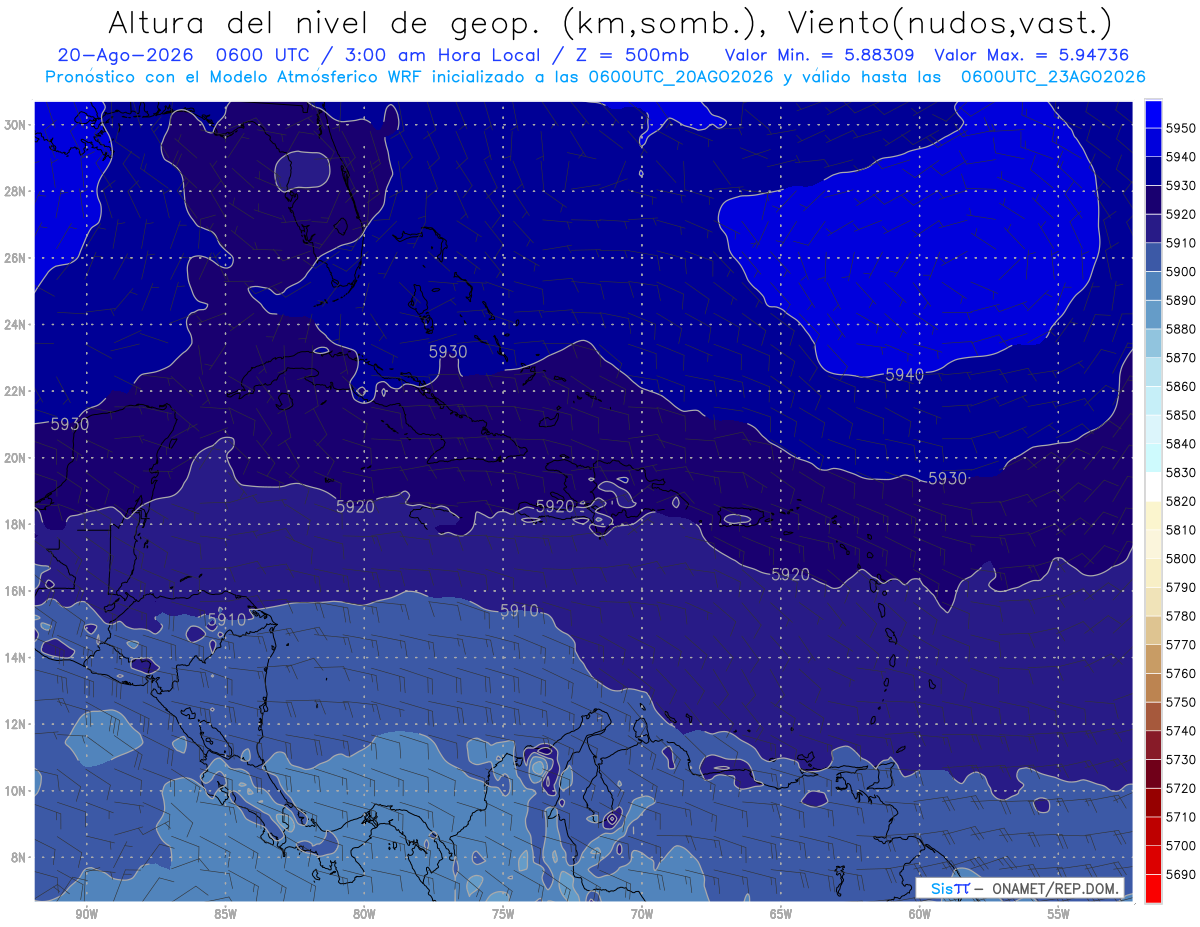Click the SisPI ONAMET/REP.DOM. logo box
This screenshot has width=1200, height=927.
(x=1020, y=888)
